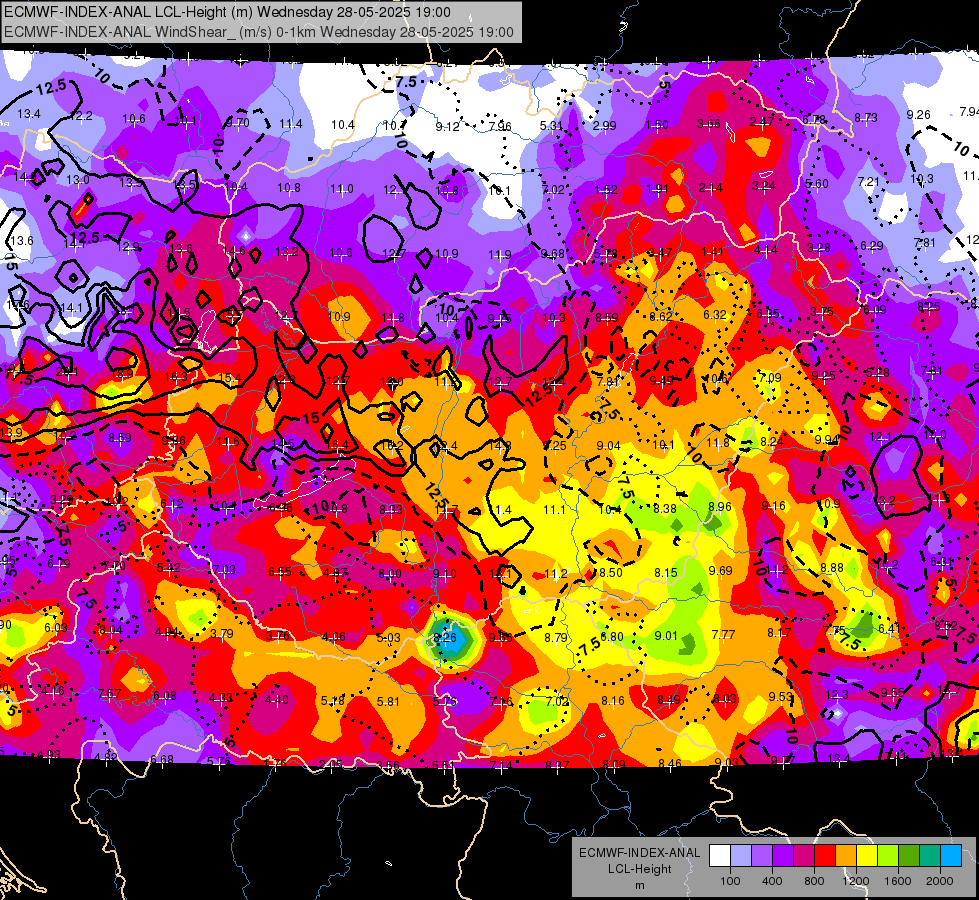Viewport: 979px width, 900px height.
Task: Click the grid value 8.26 on the blue spot
Action: click(445, 638)
